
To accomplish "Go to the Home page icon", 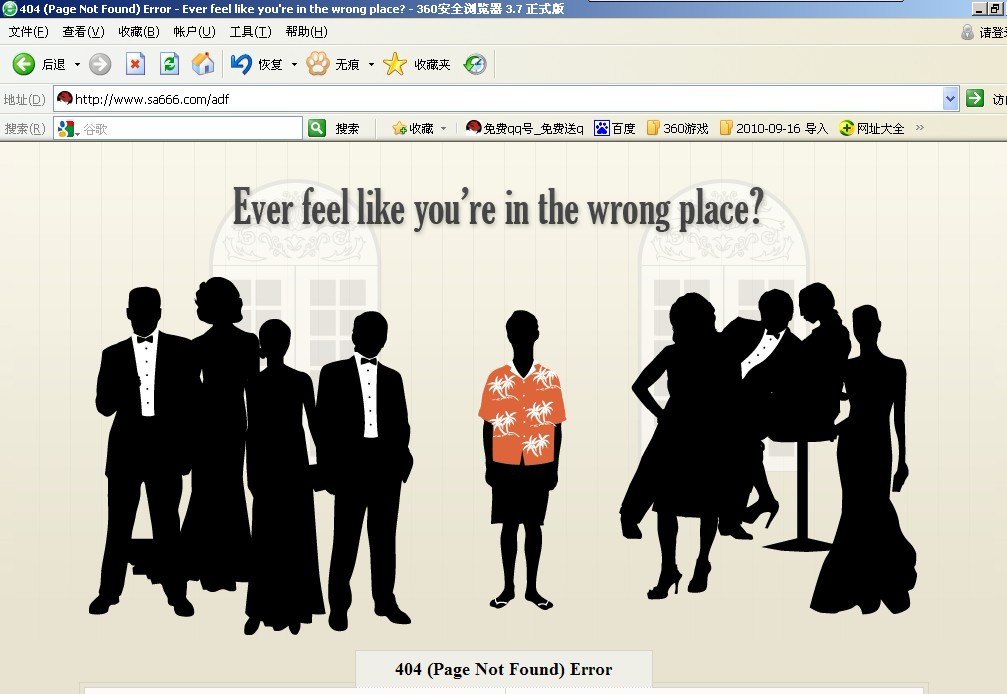I will pyautogui.click(x=203, y=64).
